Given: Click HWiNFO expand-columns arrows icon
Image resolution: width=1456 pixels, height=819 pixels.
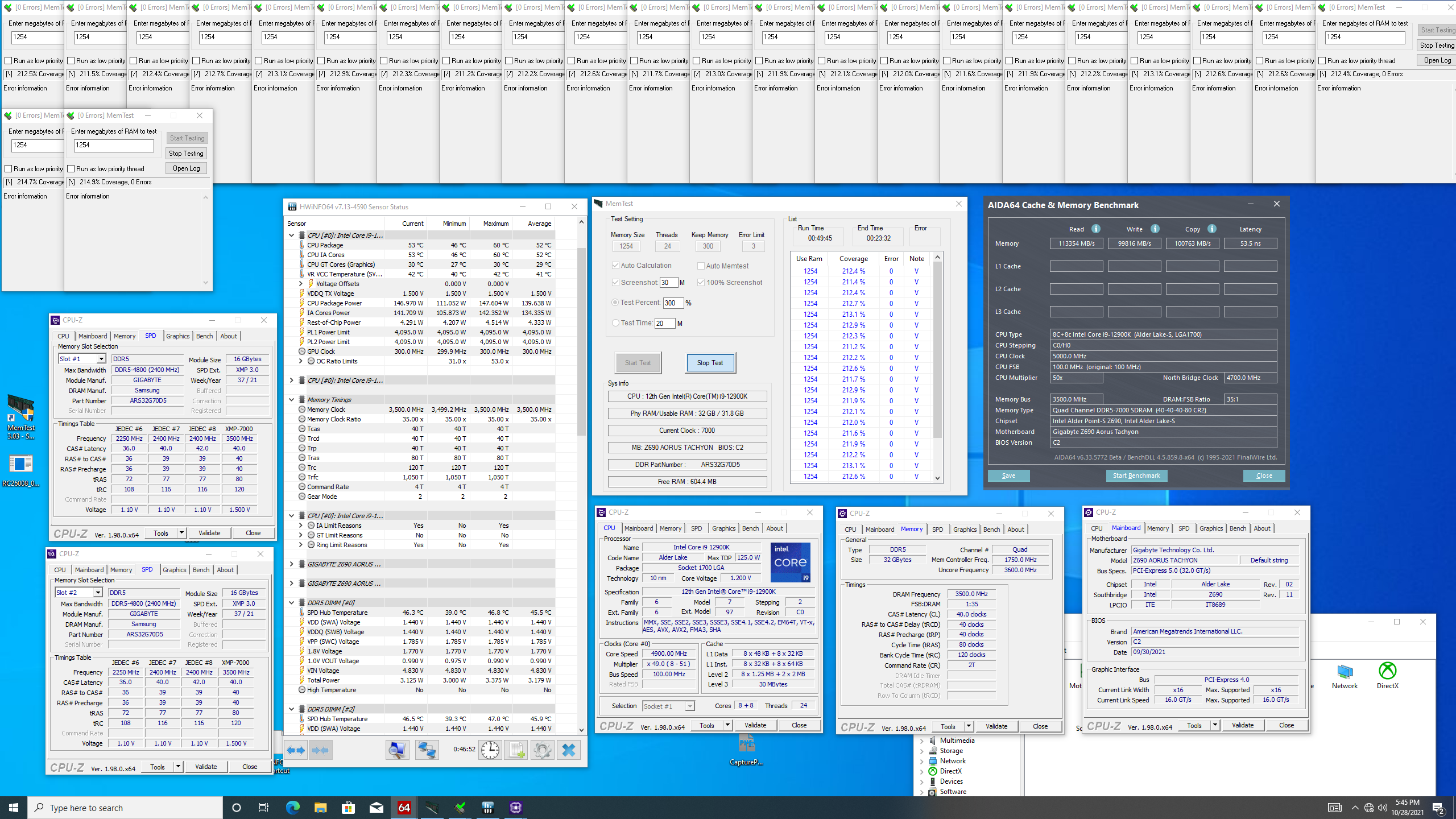Looking at the screenshot, I should tap(296, 750).
